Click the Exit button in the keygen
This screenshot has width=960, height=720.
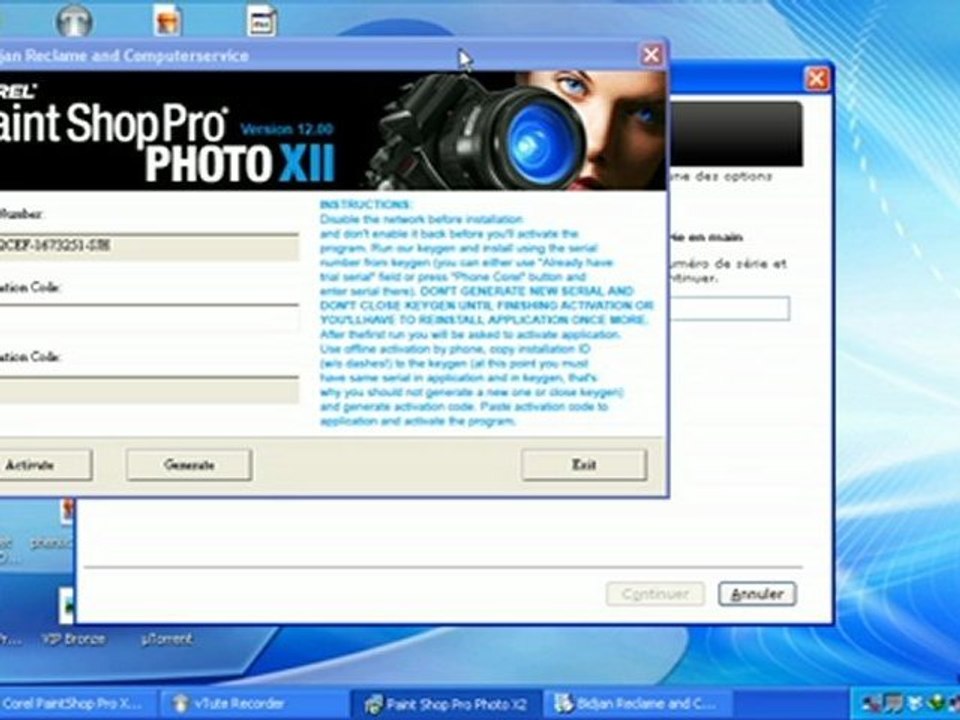click(584, 465)
